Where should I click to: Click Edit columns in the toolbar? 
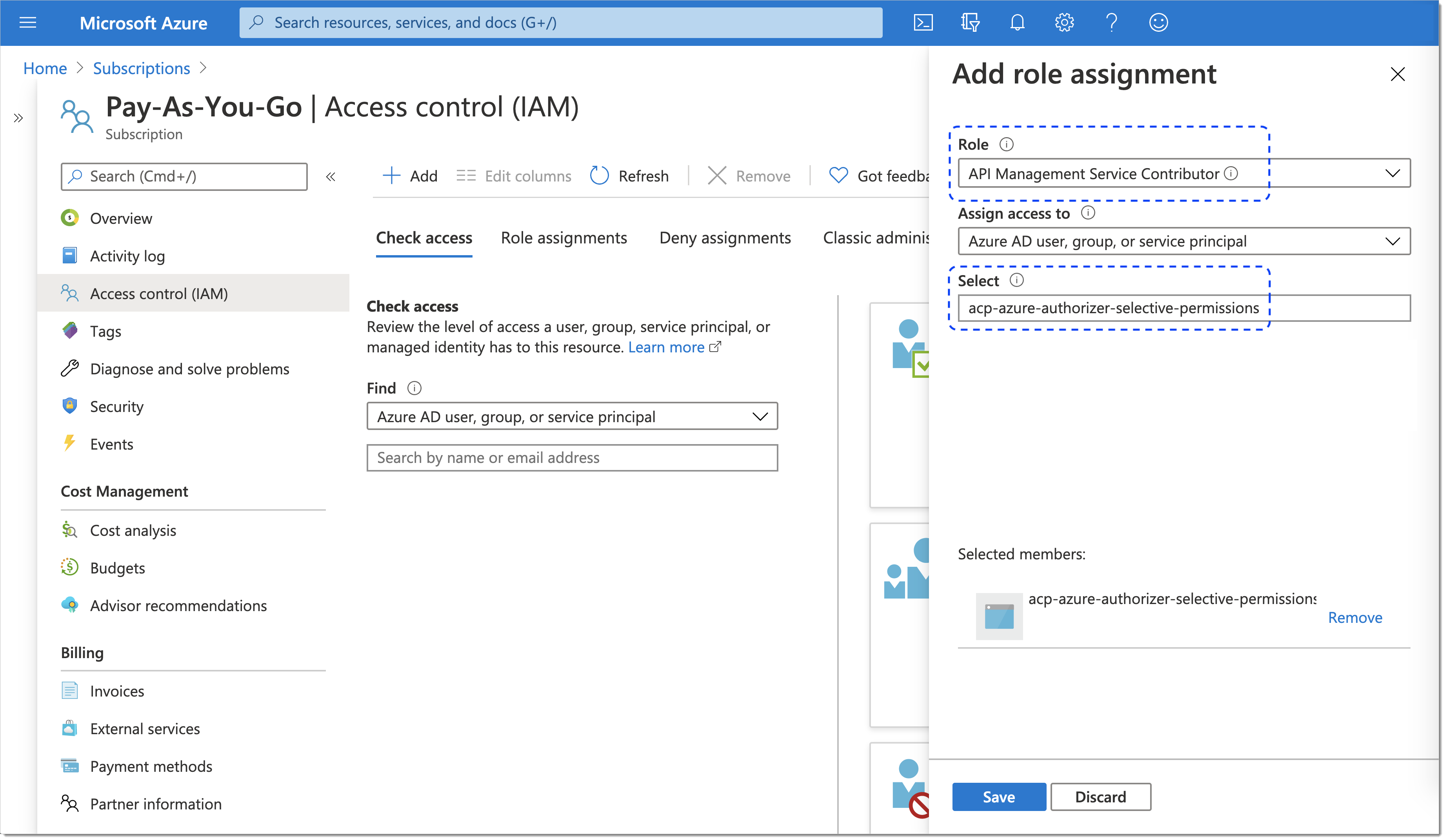click(x=514, y=176)
